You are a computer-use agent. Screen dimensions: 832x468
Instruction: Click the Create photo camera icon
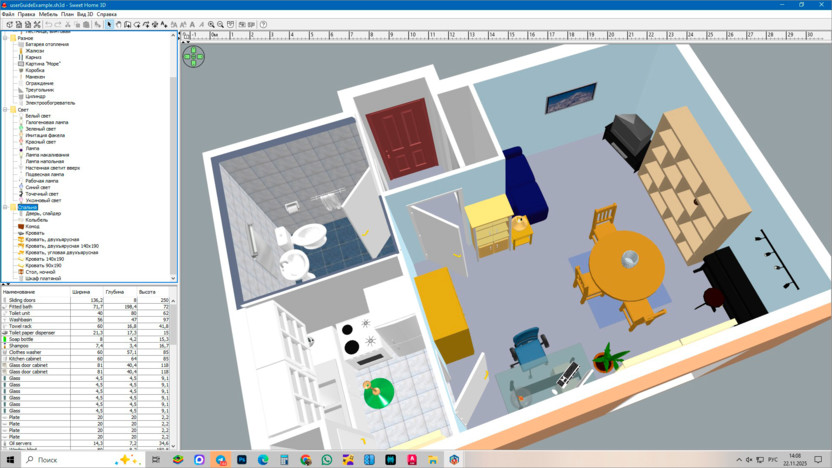[x=231, y=24]
